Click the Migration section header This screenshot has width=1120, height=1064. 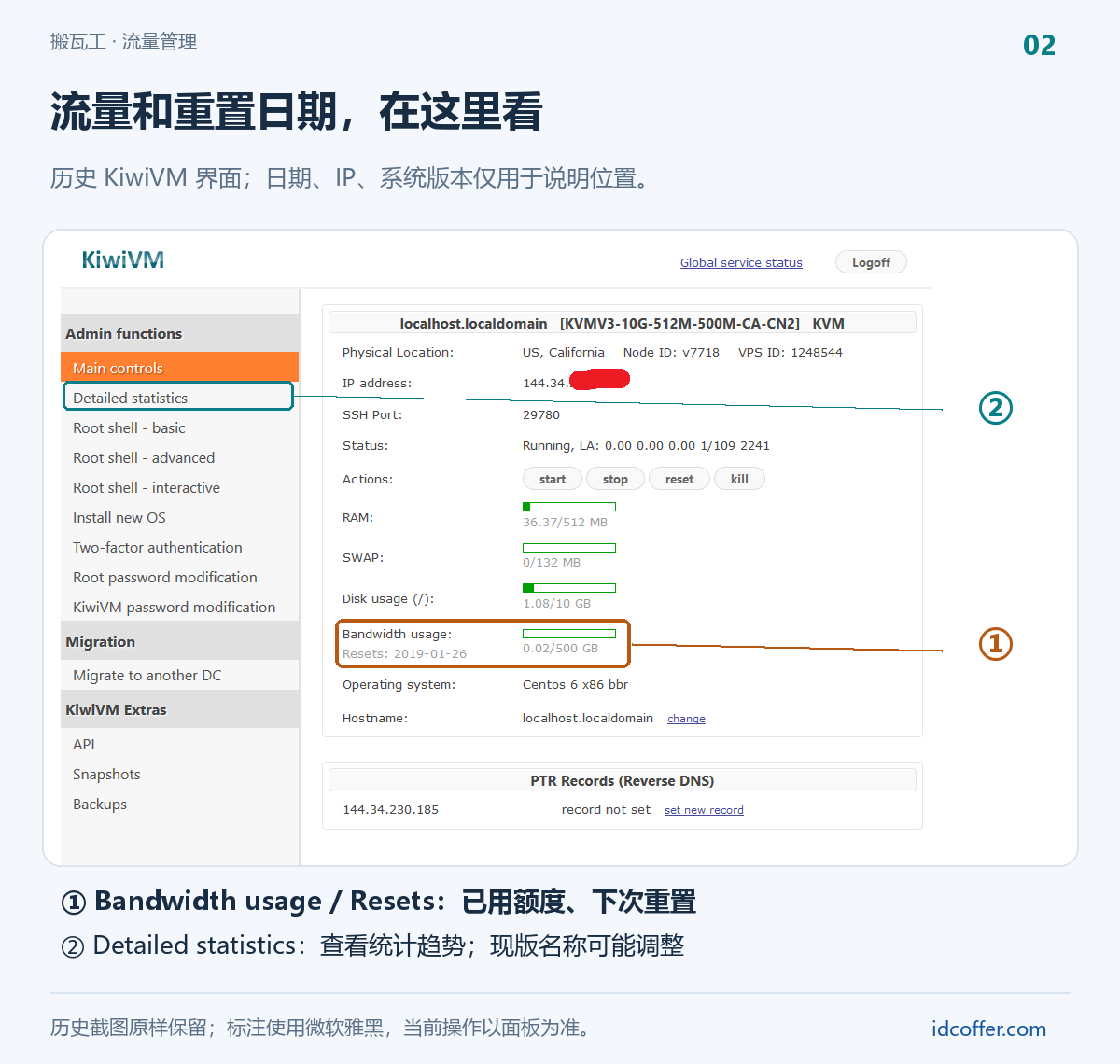[180, 641]
